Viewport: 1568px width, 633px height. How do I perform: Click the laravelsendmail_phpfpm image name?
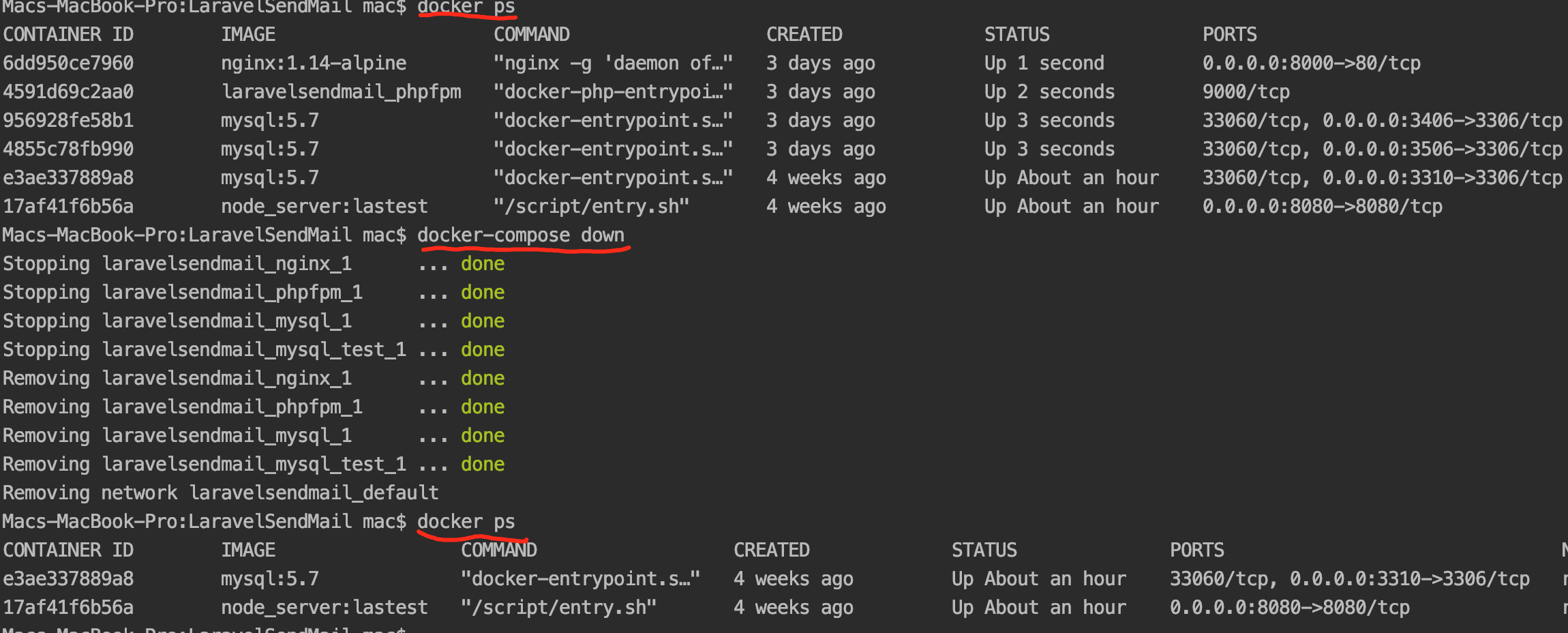[341, 92]
